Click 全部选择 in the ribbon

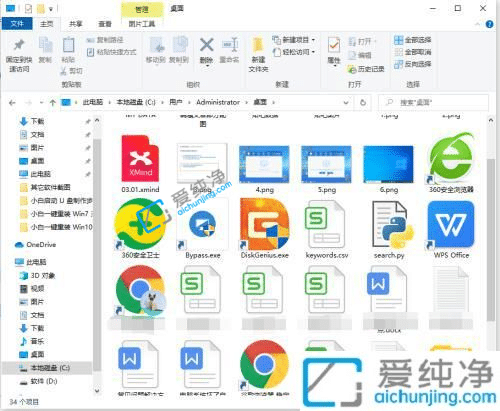pos(413,40)
